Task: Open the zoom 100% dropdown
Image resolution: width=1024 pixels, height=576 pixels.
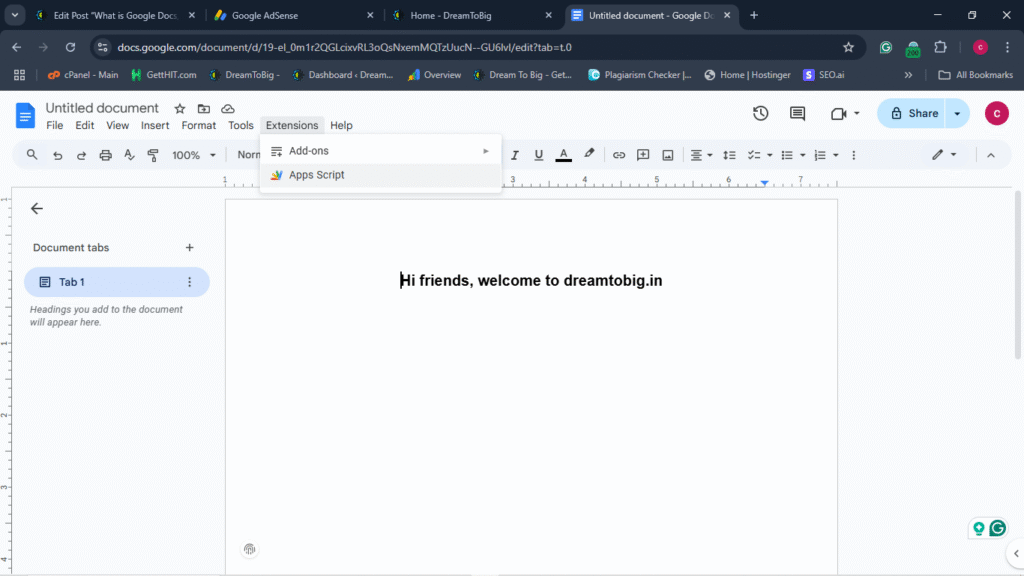Action: tap(194, 155)
